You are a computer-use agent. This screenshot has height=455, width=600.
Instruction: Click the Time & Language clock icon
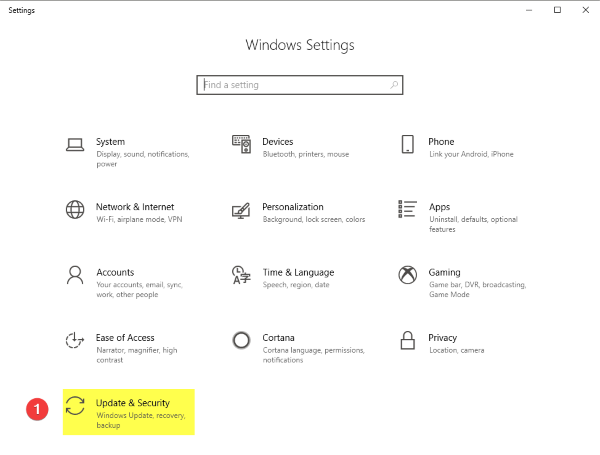point(241,275)
